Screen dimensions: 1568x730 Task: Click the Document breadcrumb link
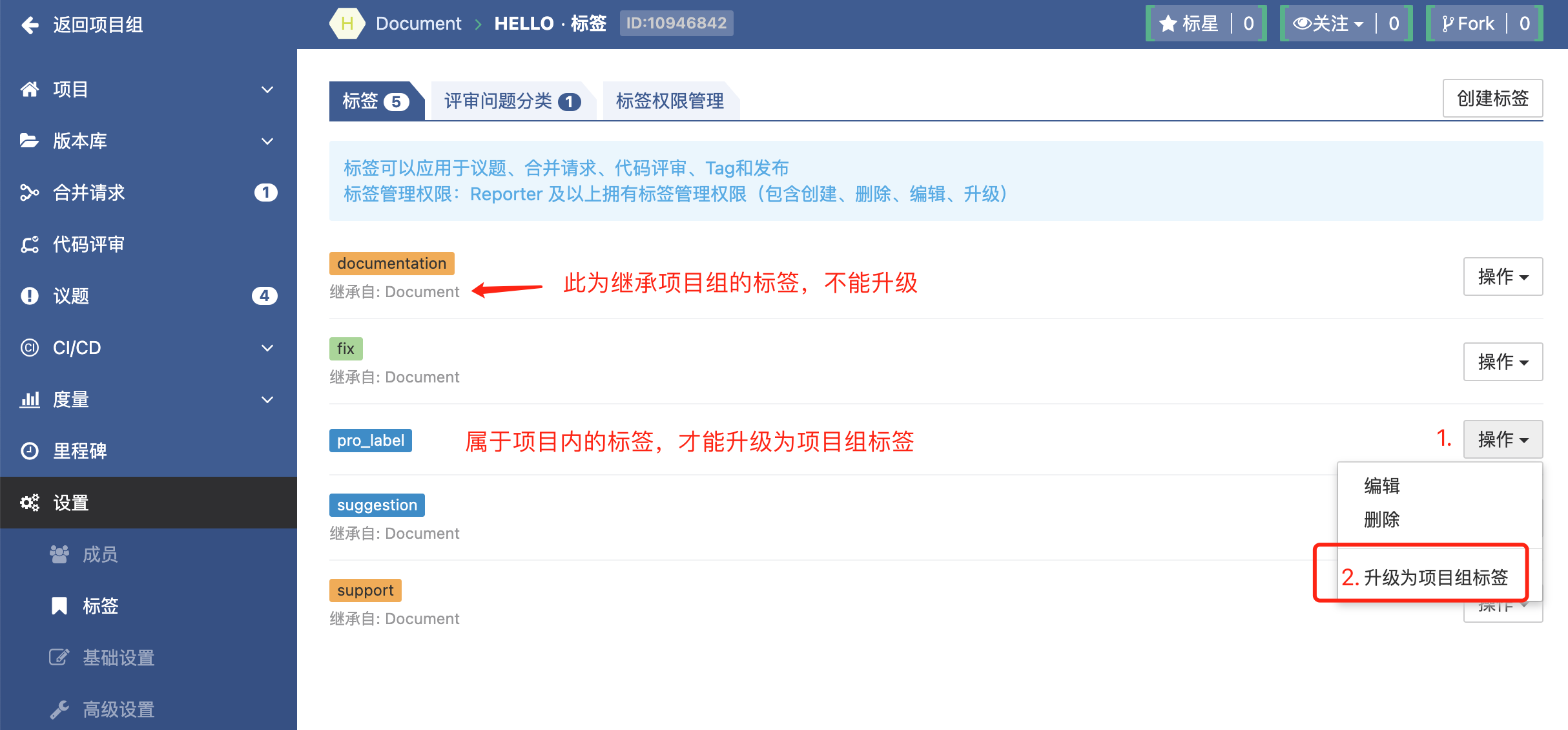pos(418,24)
